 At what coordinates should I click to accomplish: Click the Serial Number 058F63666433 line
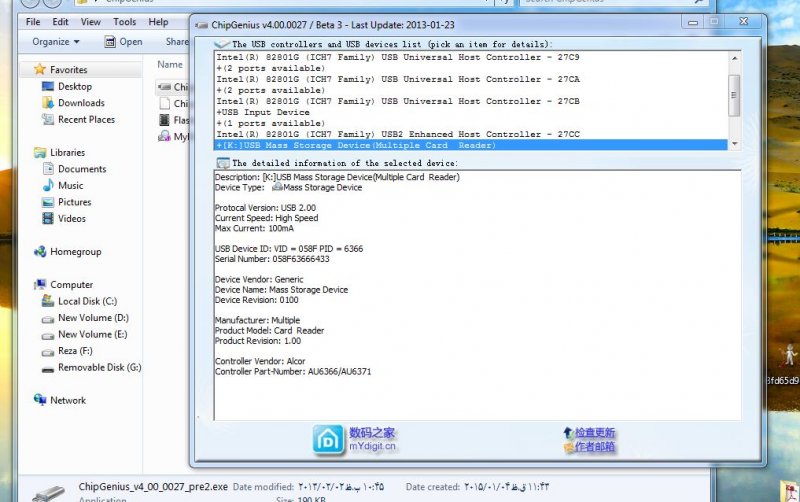(272, 259)
